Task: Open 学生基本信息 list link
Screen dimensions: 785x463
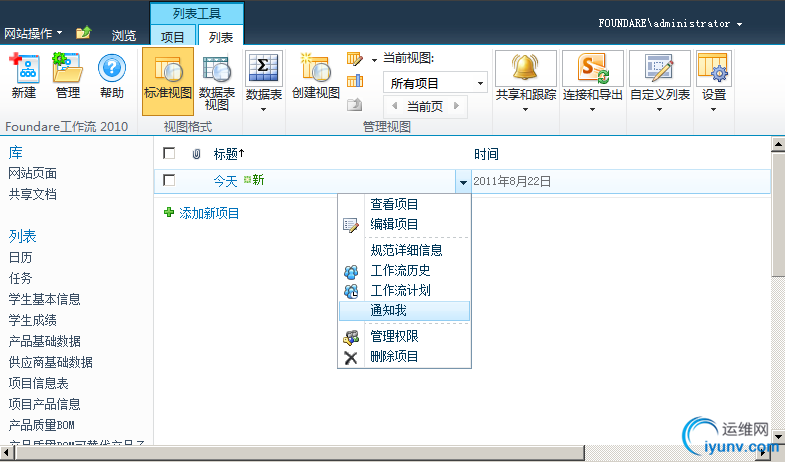Action: [x=45, y=299]
